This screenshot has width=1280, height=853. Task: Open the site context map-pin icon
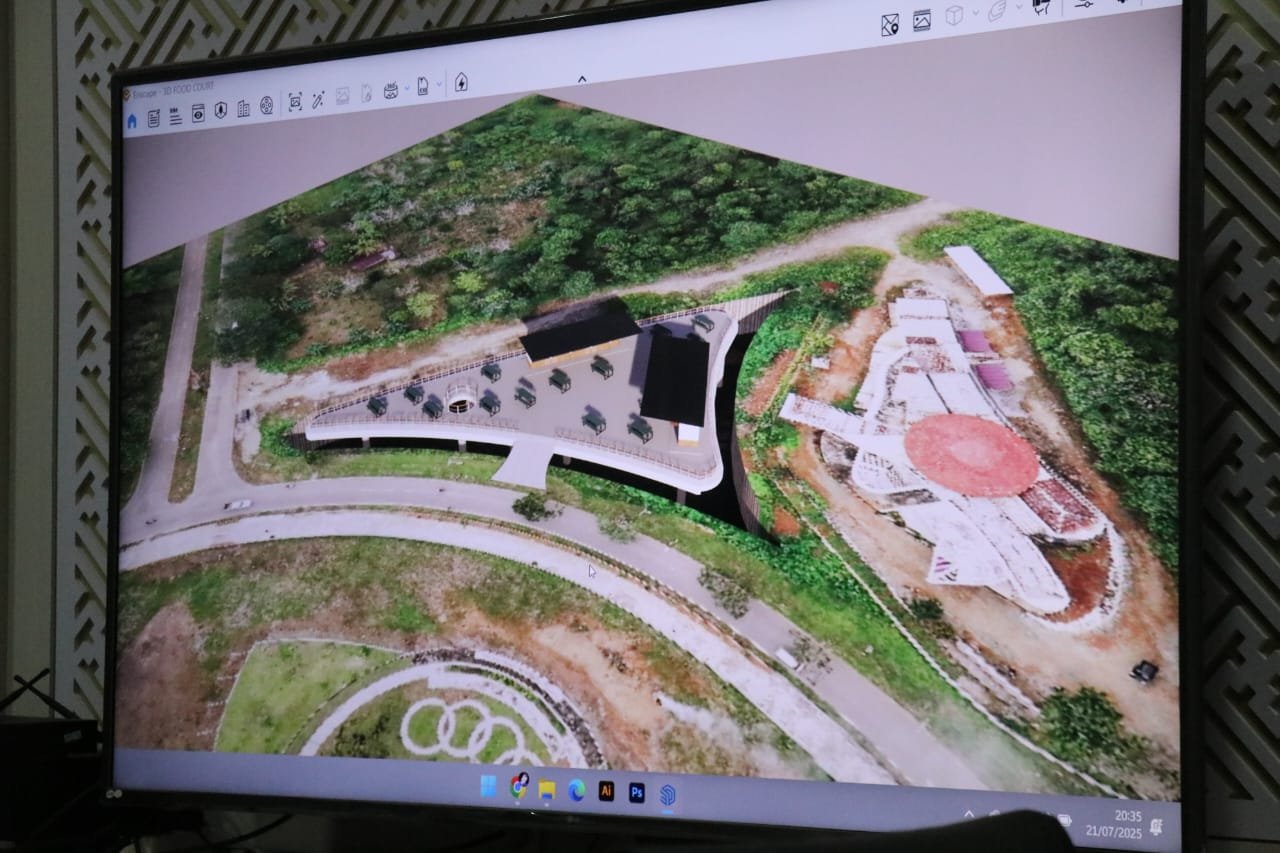pyautogui.click(x=889, y=25)
